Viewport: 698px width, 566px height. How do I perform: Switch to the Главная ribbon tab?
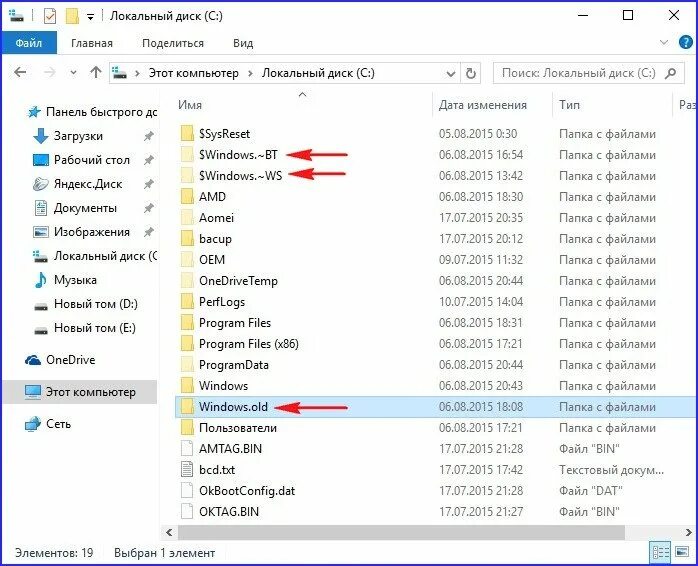coord(92,43)
